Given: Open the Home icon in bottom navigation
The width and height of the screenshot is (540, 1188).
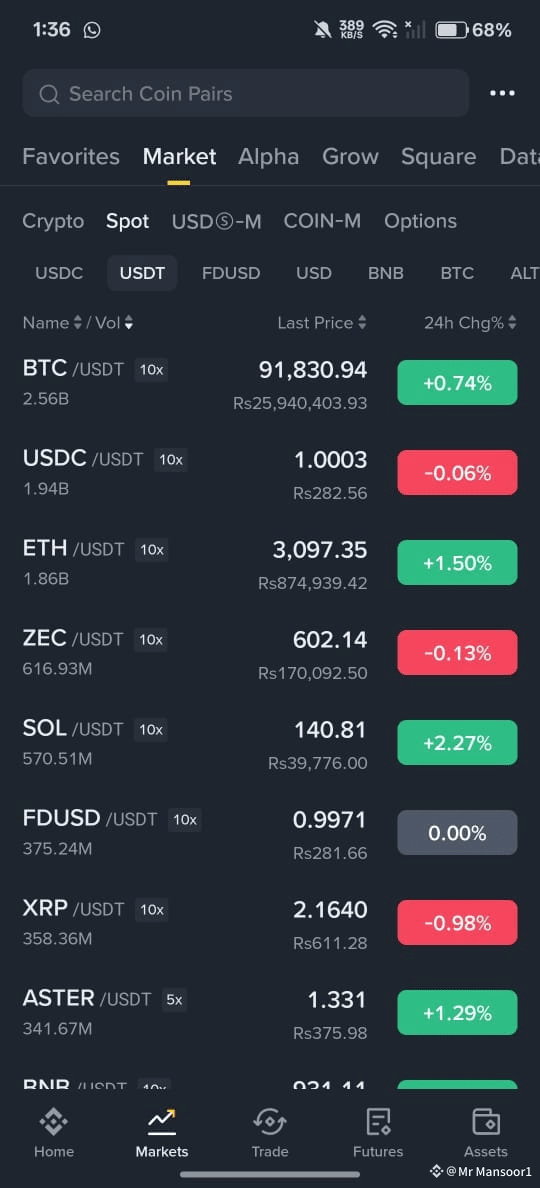Looking at the screenshot, I should click(x=54, y=1121).
